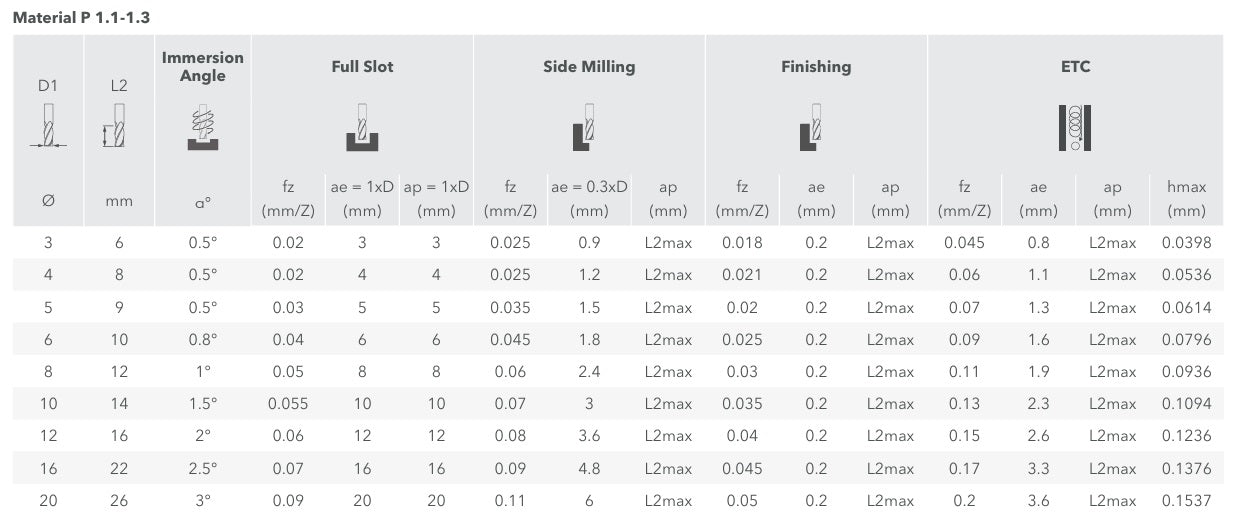The width and height of the screenshot is (1233, 523).
Task: Click the 0.055 fz full slot cell
Action: click(x=288, y=404)
